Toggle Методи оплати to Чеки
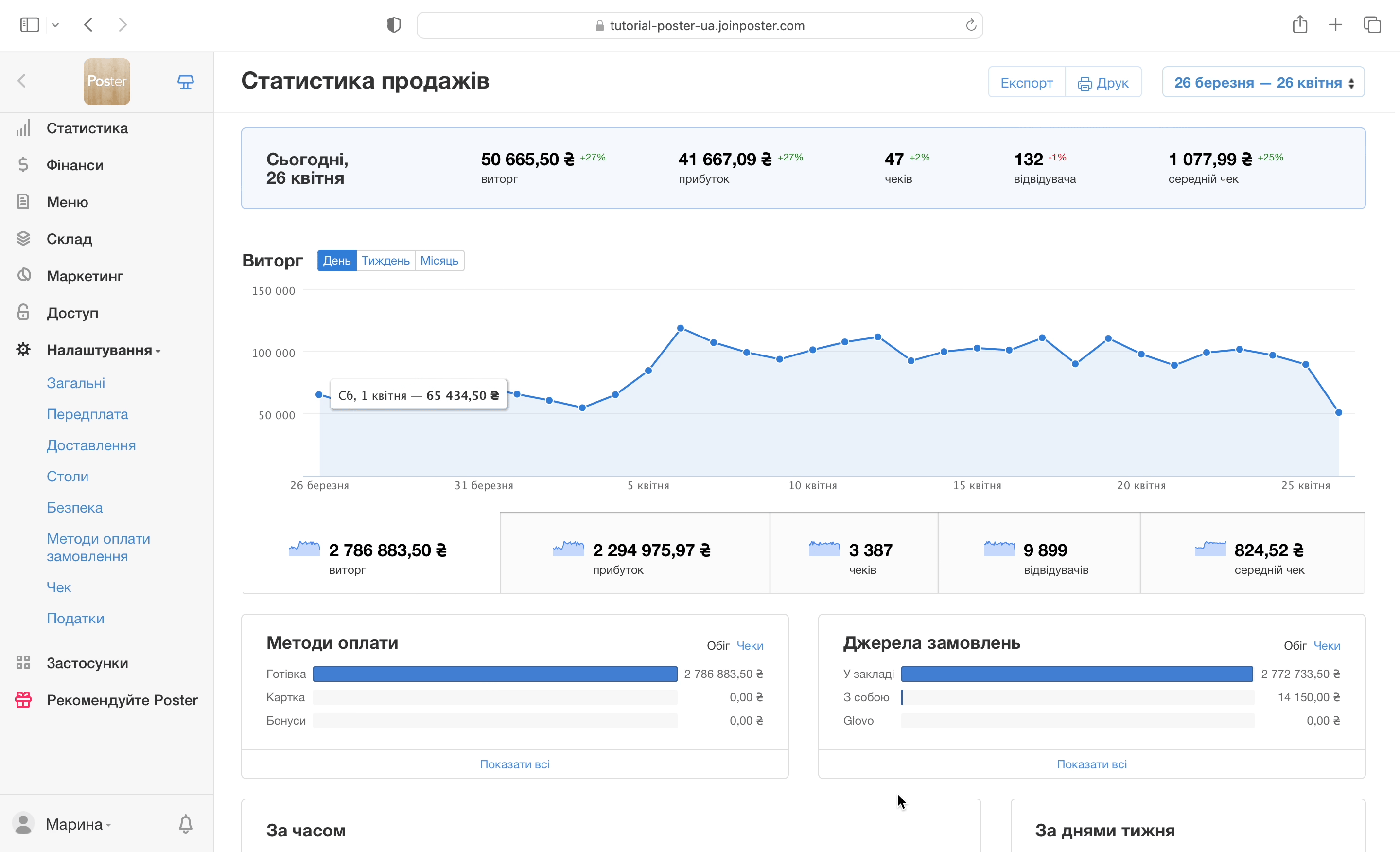The image size is (1400, 852). click(x=750, y=646)
